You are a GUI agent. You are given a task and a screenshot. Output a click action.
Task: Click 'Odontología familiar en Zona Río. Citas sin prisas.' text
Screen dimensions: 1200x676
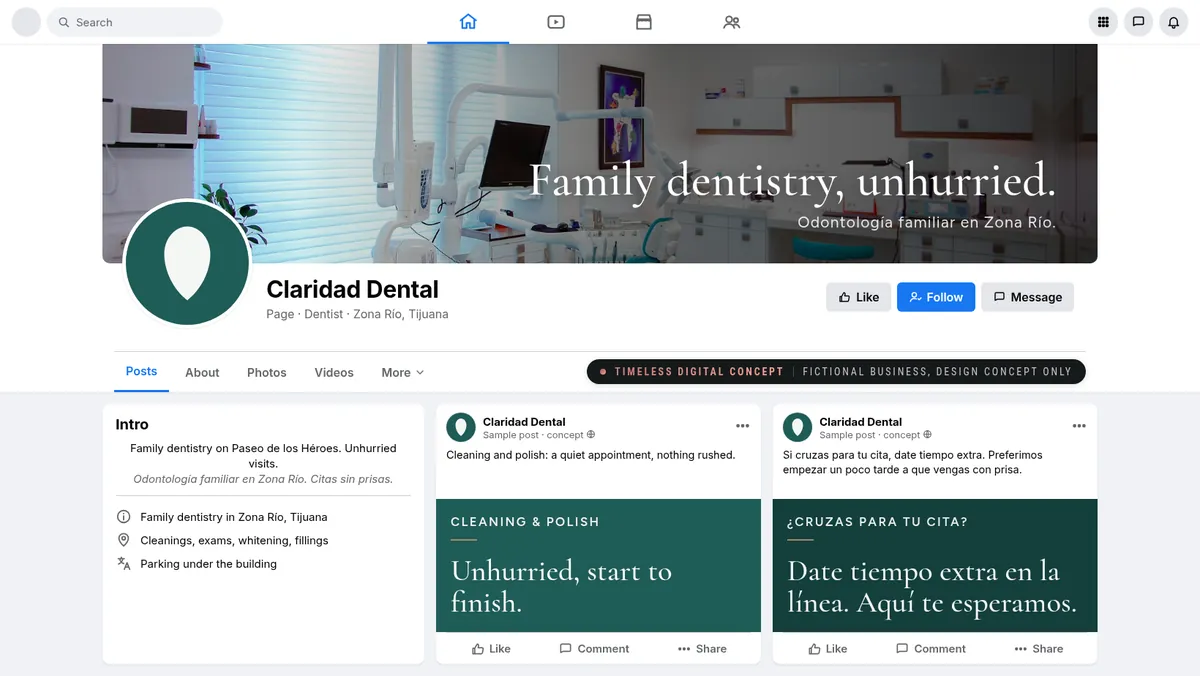[263, 479]
